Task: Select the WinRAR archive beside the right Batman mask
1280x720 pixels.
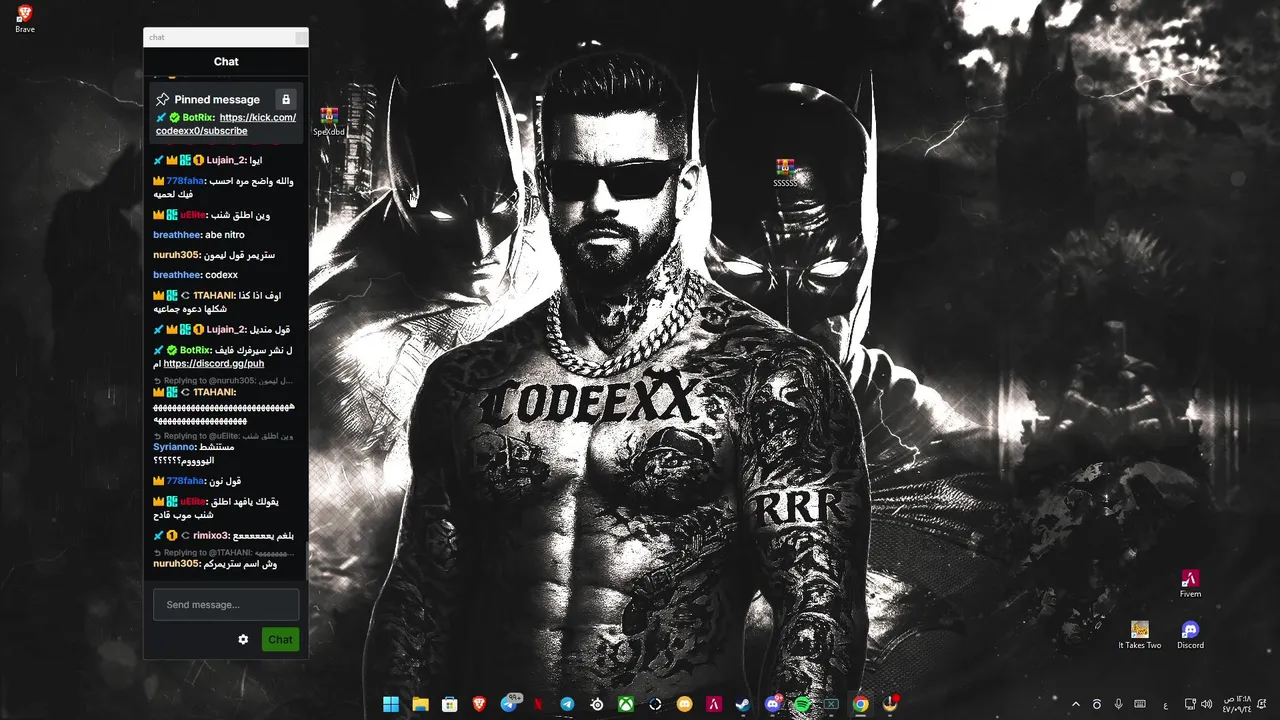Action: pyautogui.click(x=785, y=172)
